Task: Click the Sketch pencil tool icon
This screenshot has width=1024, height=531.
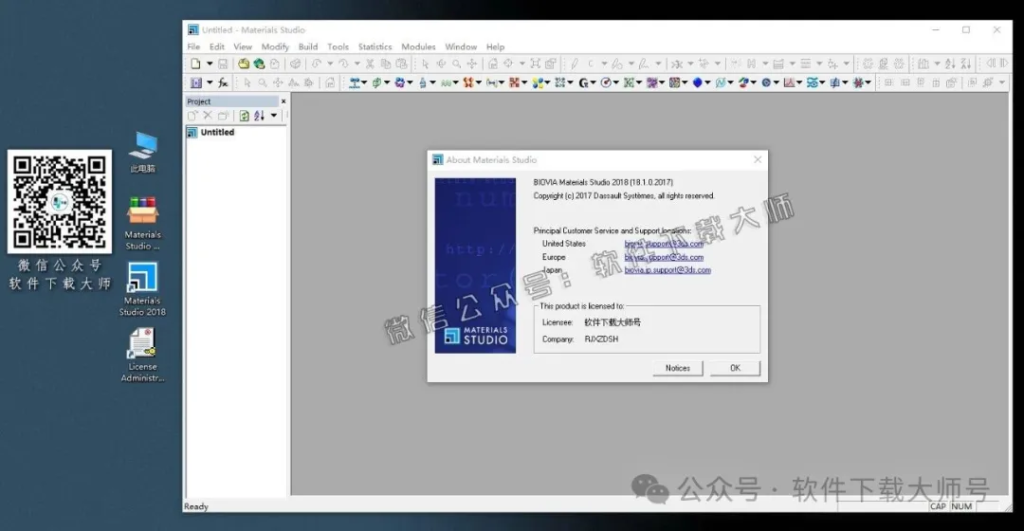Action: tap(574, 64)
